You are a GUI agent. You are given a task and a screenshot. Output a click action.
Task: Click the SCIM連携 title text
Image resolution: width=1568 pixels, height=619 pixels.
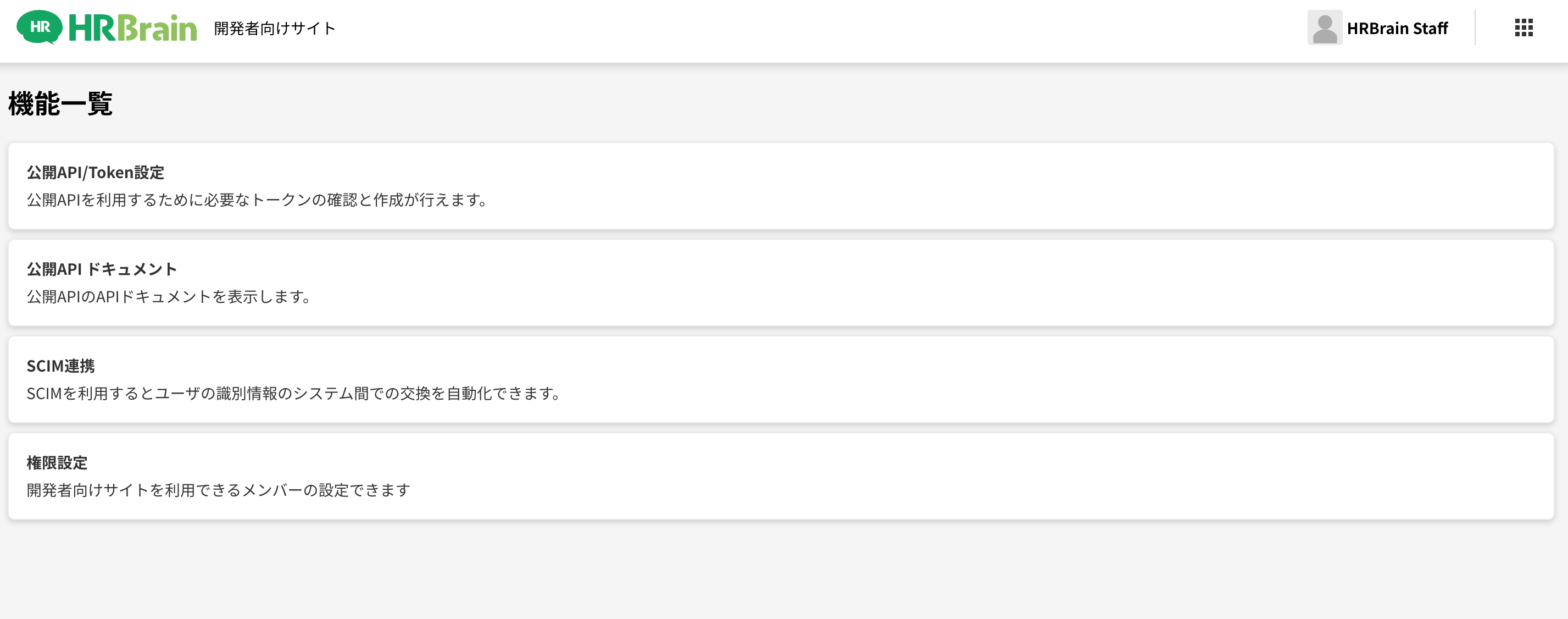point(61,366)
